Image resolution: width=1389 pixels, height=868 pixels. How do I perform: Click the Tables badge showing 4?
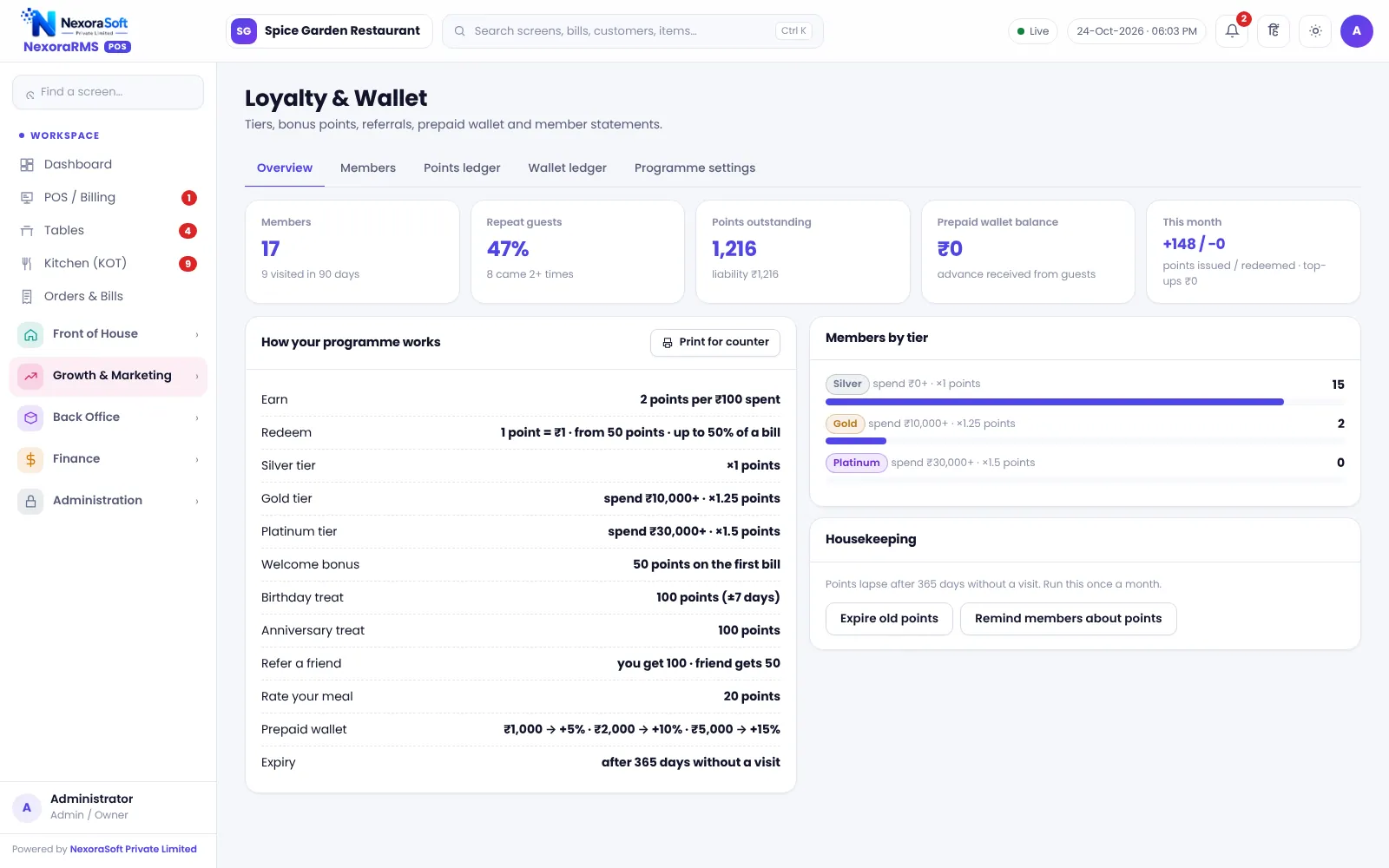click(188, 231)
